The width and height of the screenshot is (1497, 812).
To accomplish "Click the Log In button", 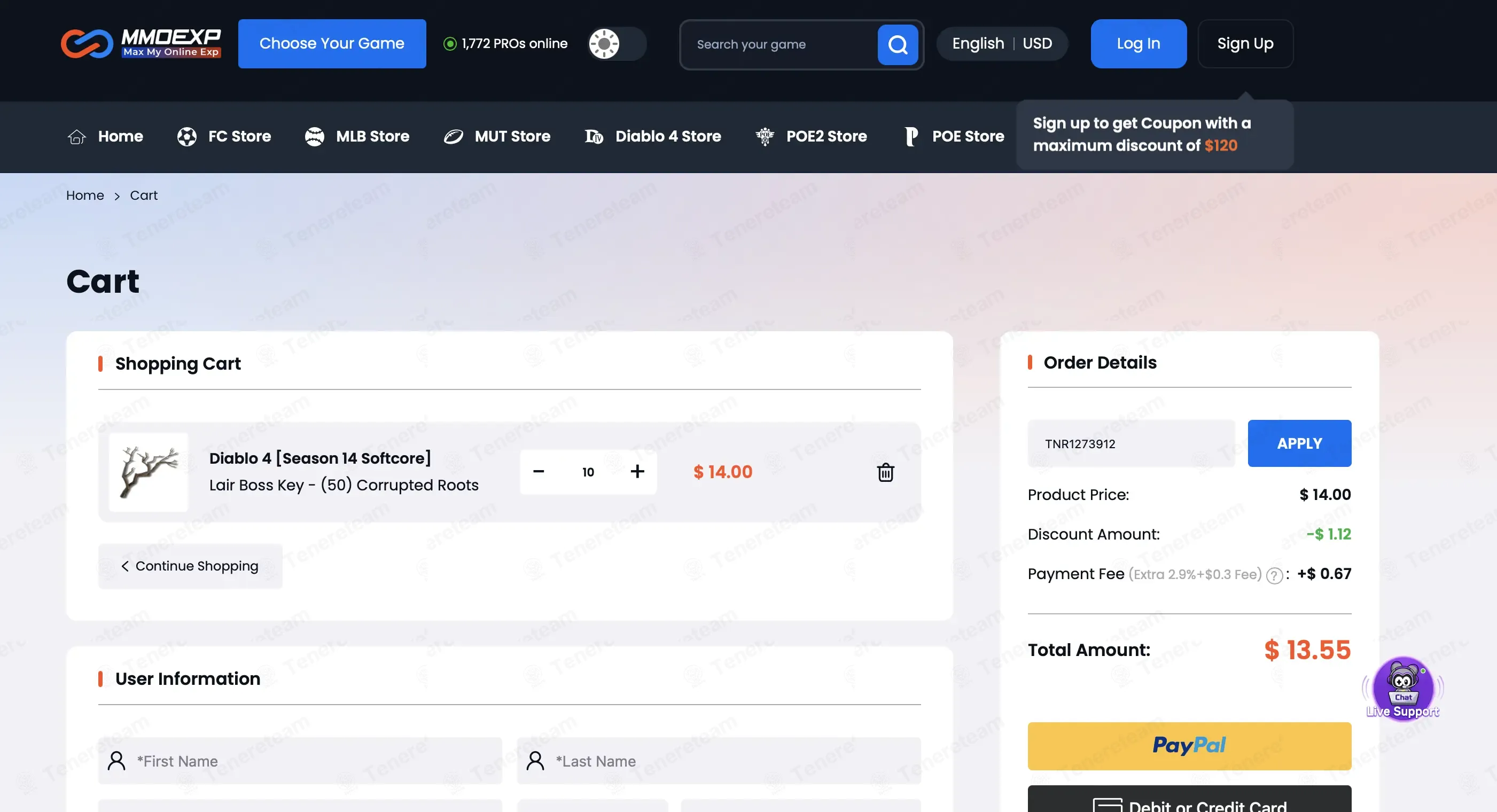I will click(1139, 44).
